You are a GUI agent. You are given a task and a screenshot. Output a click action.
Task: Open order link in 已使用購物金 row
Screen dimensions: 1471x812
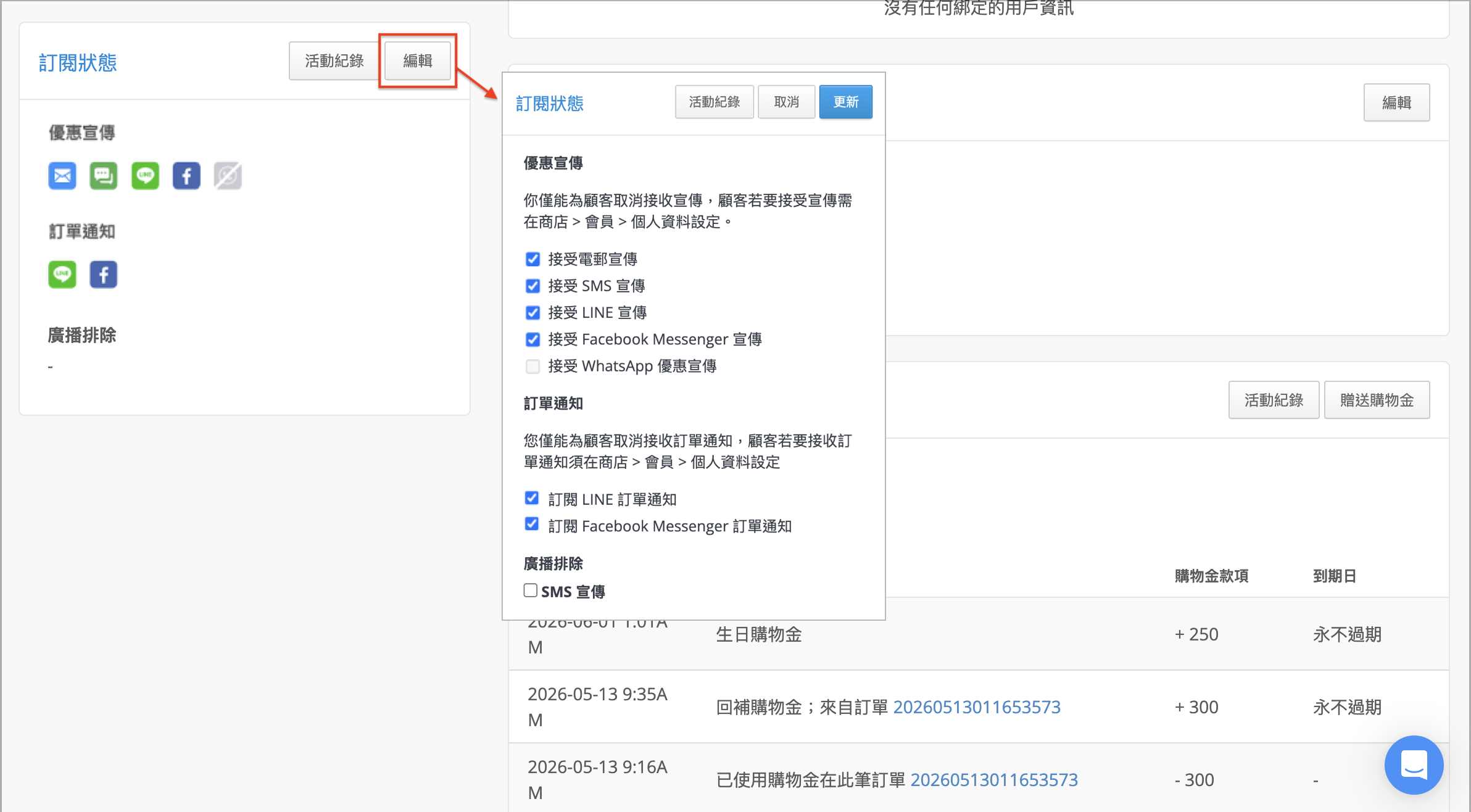pyautogui.click(x=994, y=780)
